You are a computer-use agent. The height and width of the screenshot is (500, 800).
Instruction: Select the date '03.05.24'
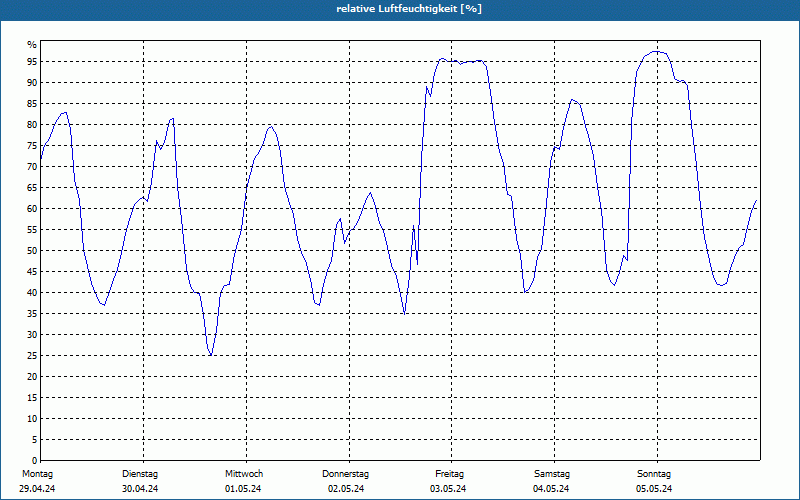click(x=448, y=489)
